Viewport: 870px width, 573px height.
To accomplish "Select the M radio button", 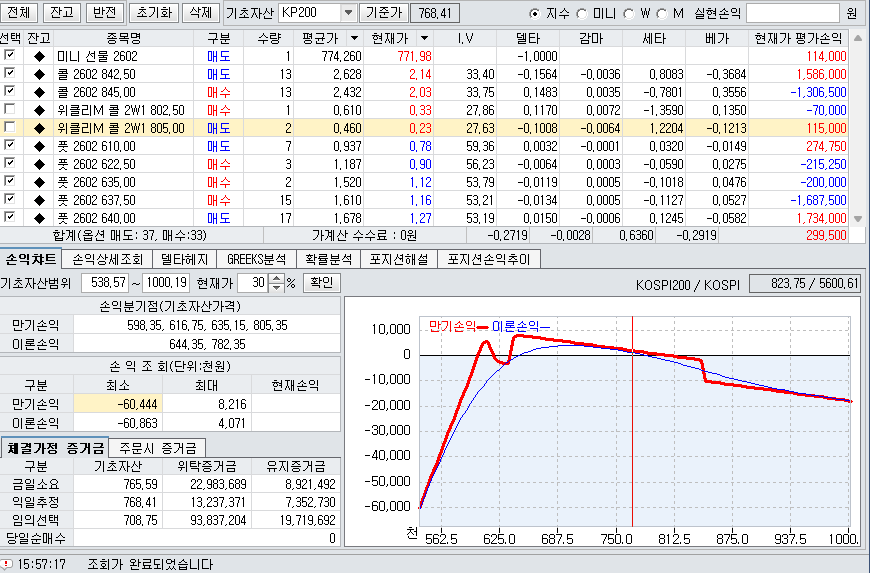I will click(661, 13).
